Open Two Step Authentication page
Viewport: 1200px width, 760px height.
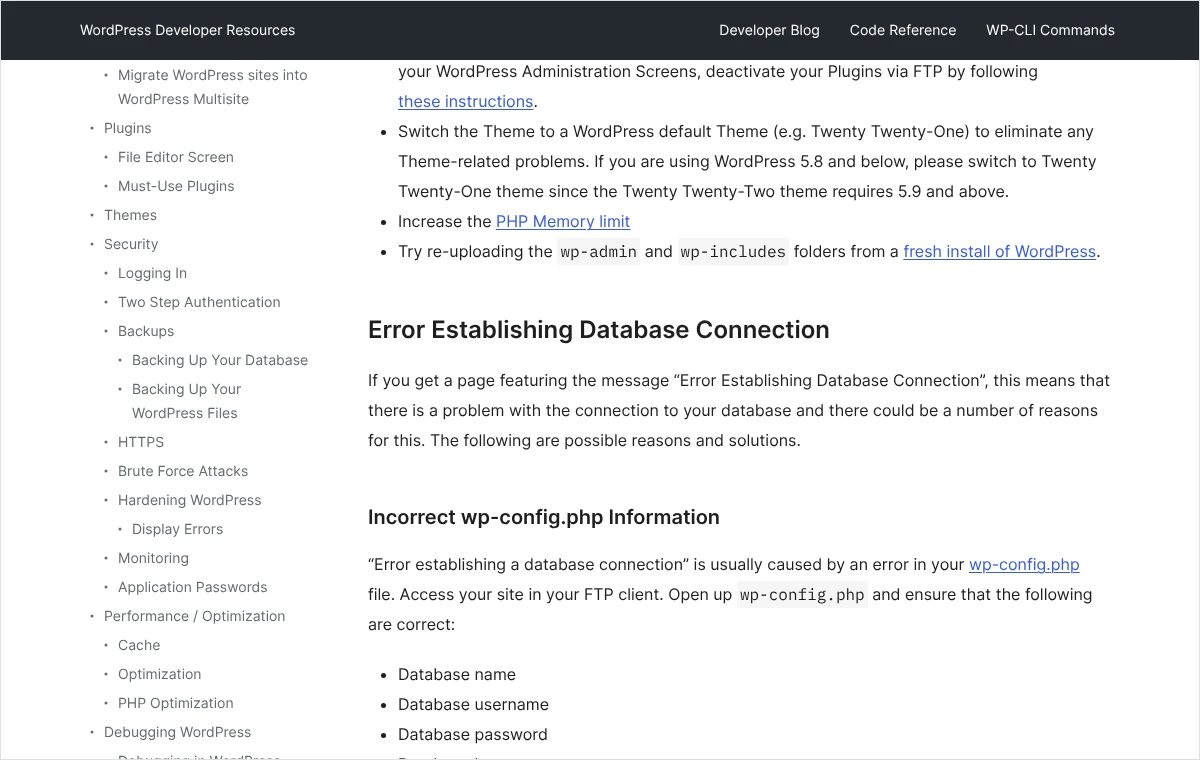coord(199,302)
